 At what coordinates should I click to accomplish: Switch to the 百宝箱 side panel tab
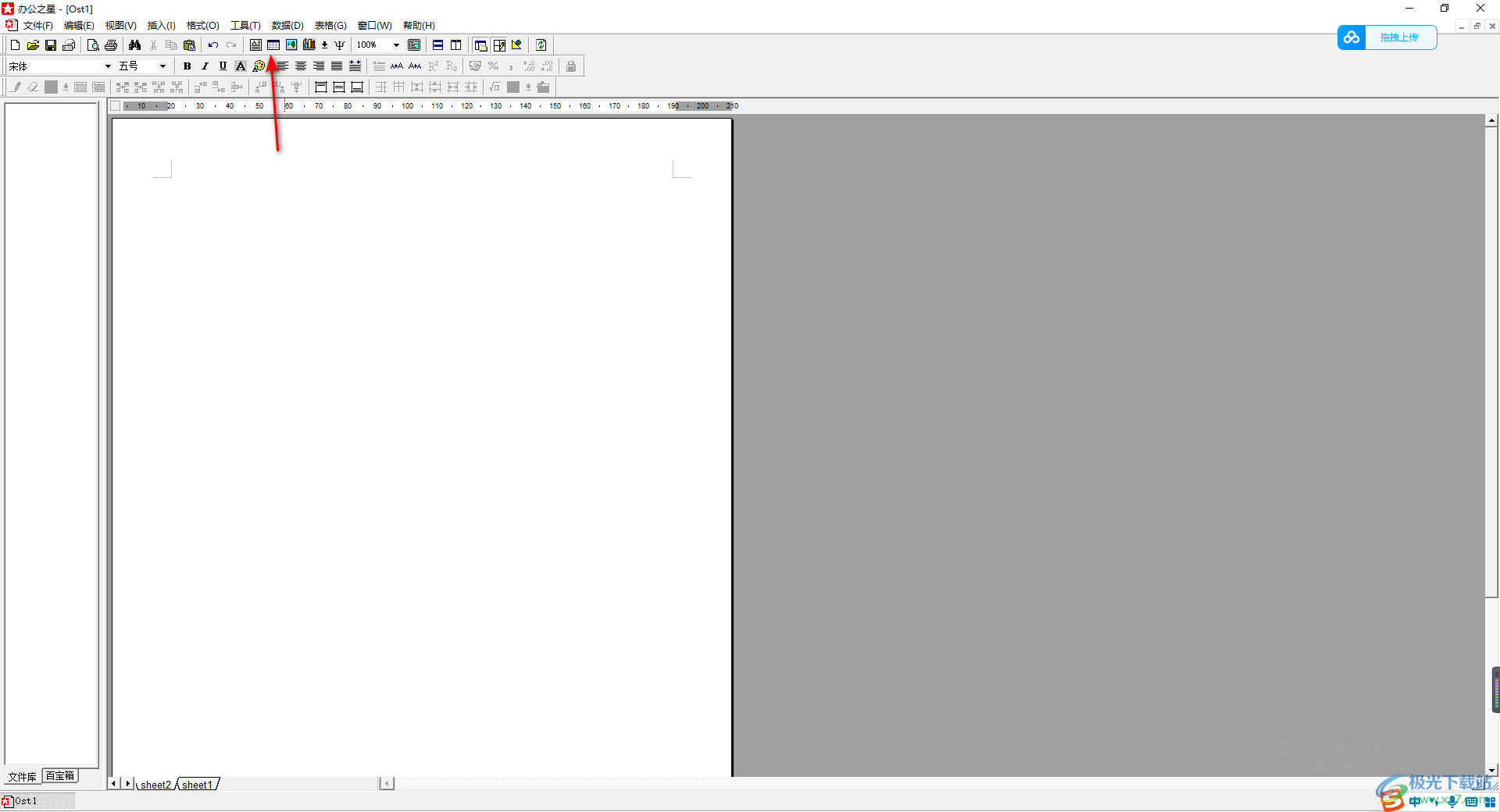pos(60,776)
